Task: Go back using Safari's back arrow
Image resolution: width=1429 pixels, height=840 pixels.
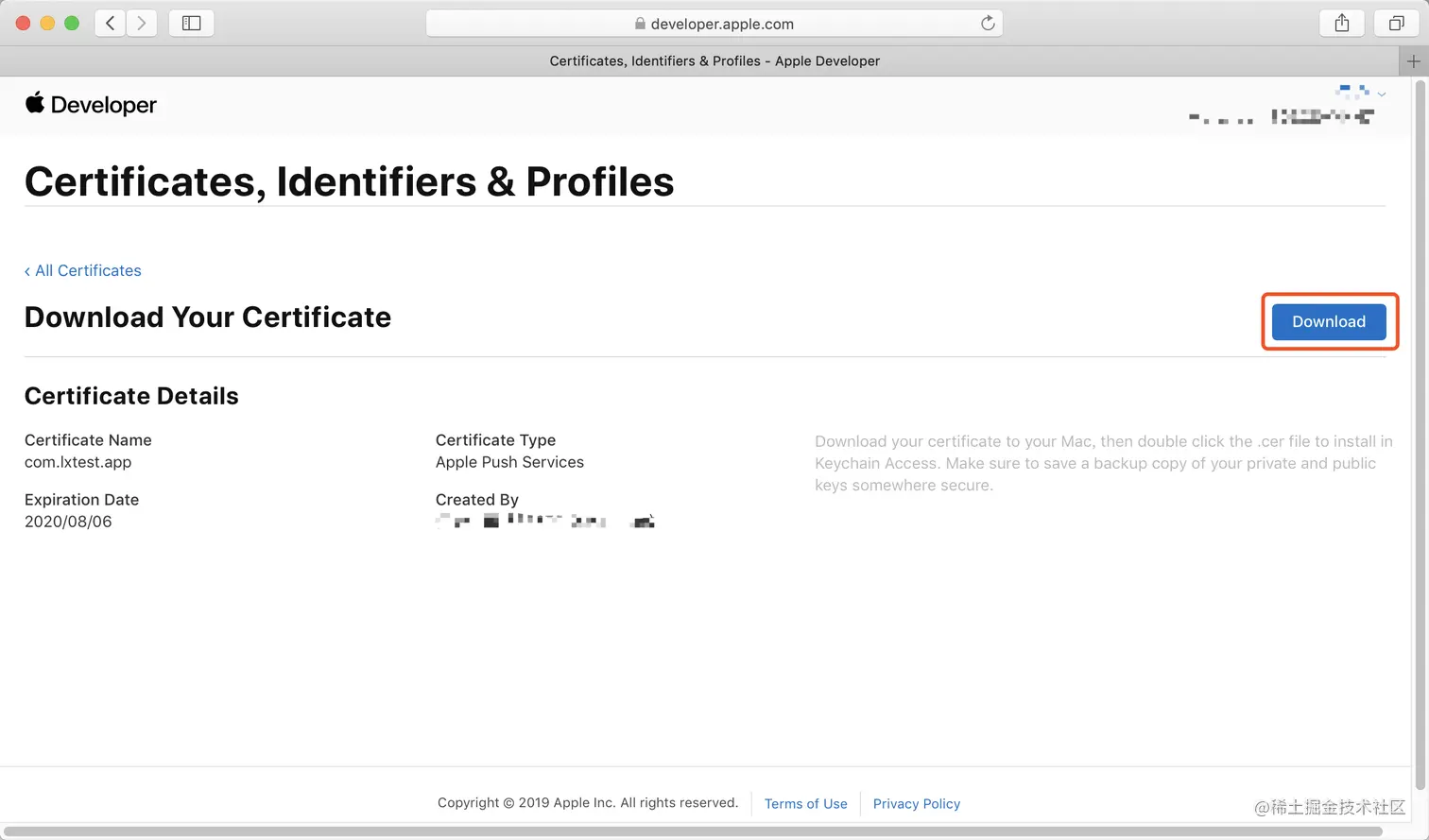Action: 111,23
